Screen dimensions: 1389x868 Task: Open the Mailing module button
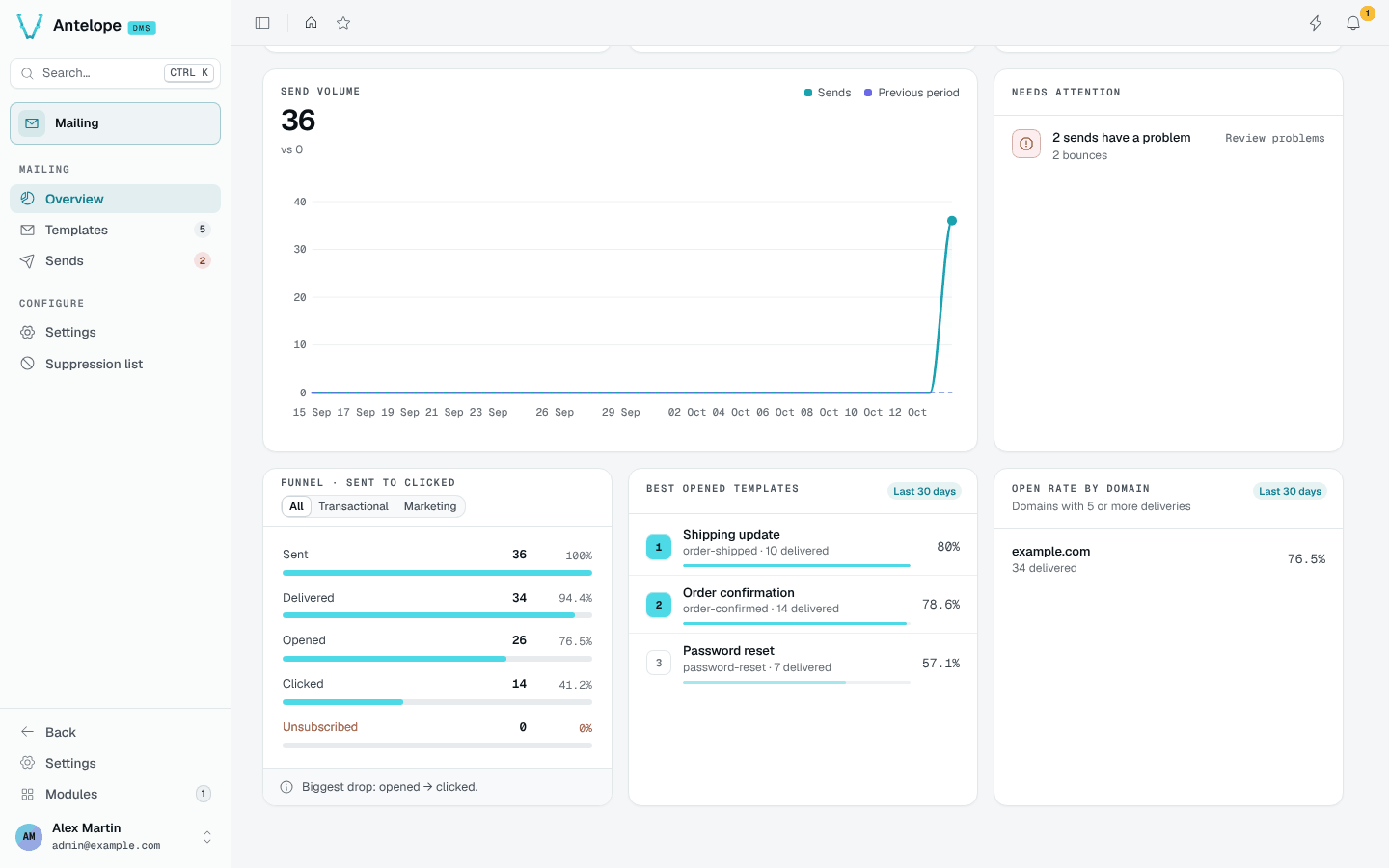point(115,123)
